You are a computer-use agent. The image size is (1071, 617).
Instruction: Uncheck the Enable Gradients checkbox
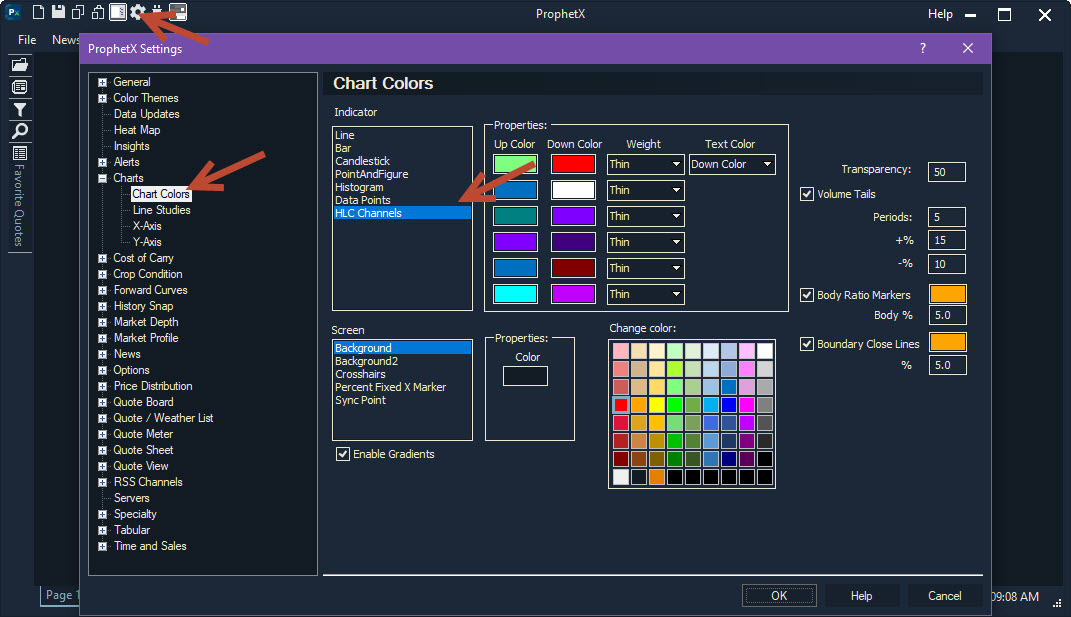pos(343,454)
